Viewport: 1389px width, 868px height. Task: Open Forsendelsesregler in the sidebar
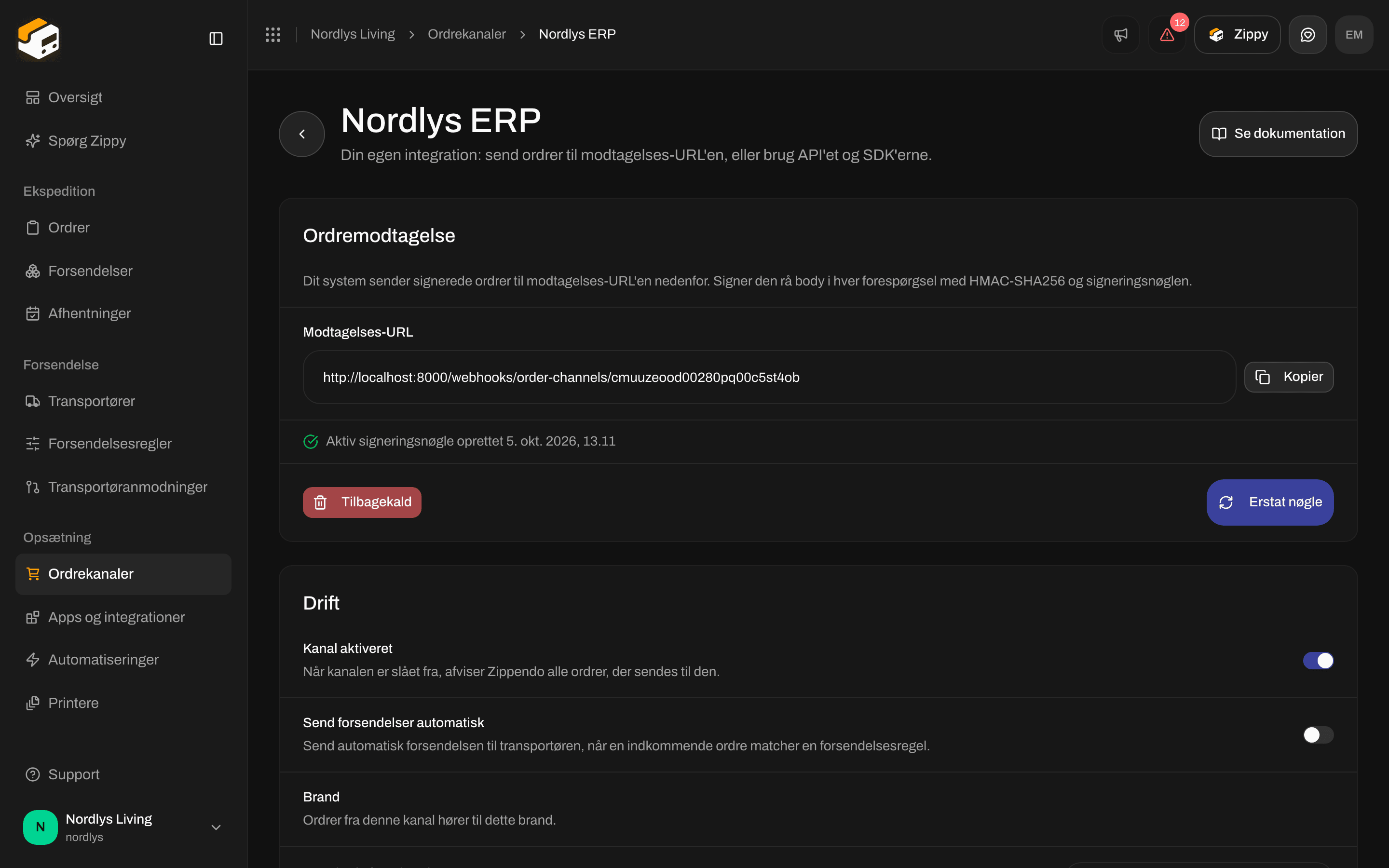click(123, 444)
